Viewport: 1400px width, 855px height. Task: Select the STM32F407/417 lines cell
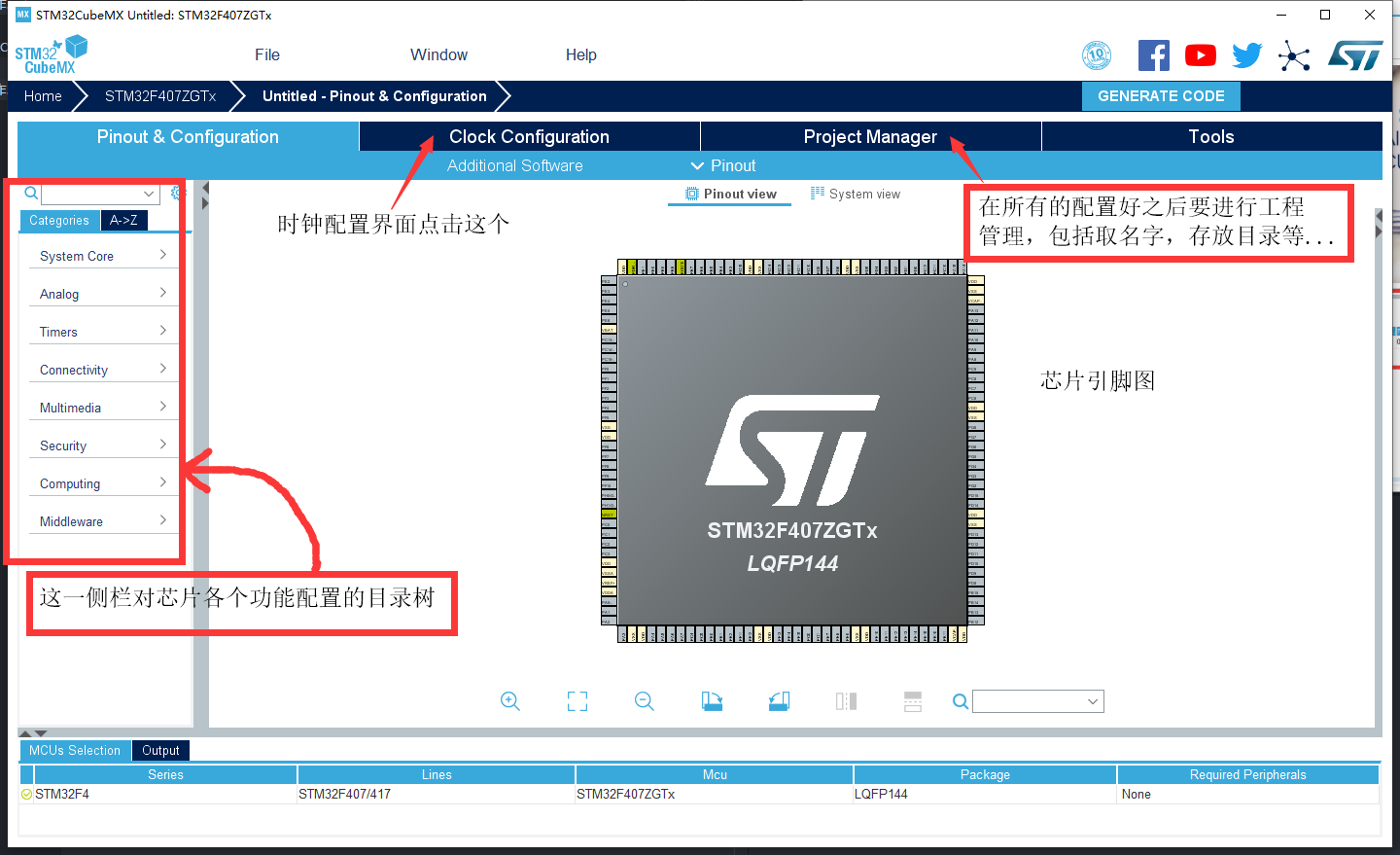click(x=437, y=794)
